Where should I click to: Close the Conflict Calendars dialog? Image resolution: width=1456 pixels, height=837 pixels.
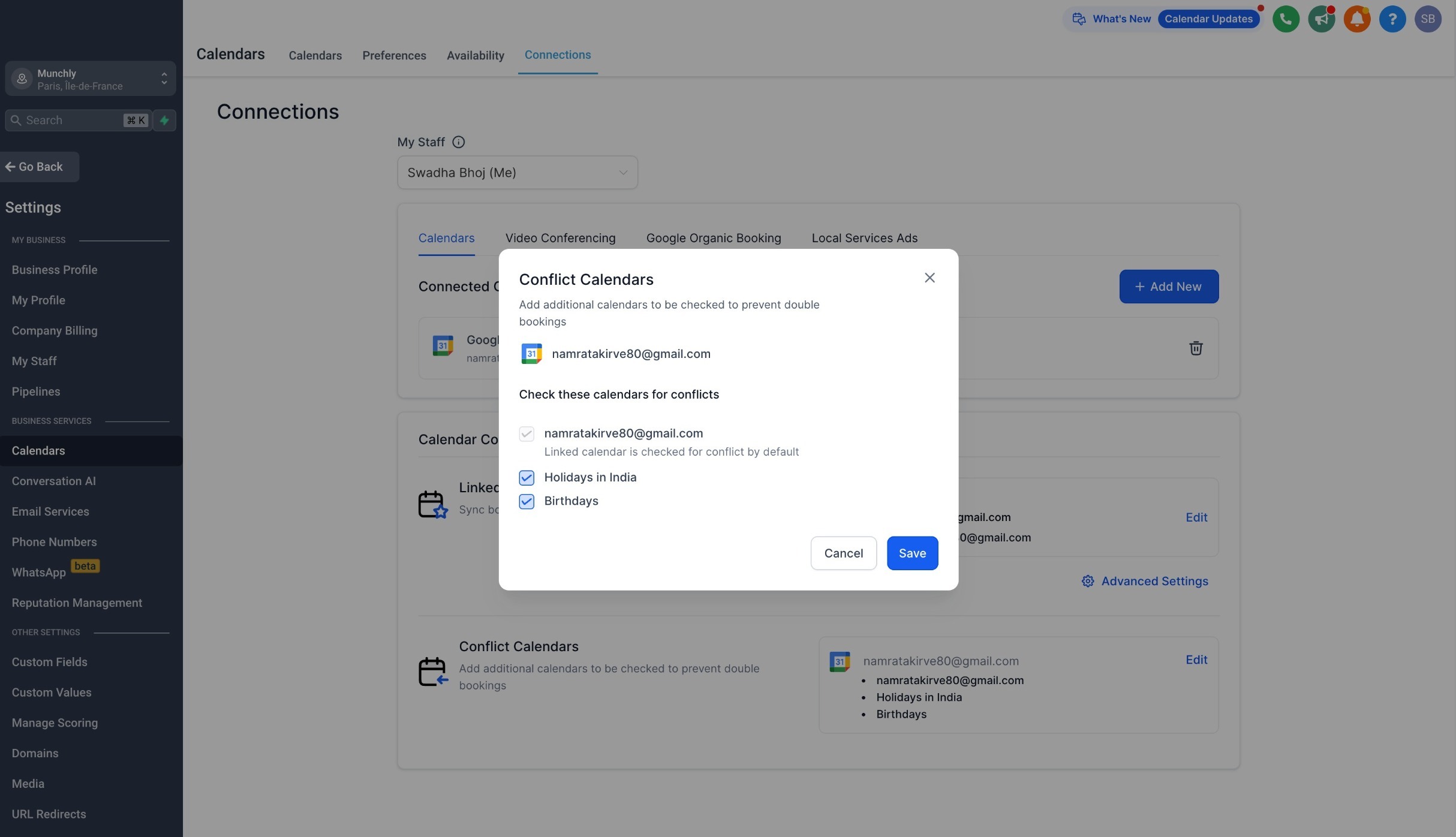(x=929, y=278)
